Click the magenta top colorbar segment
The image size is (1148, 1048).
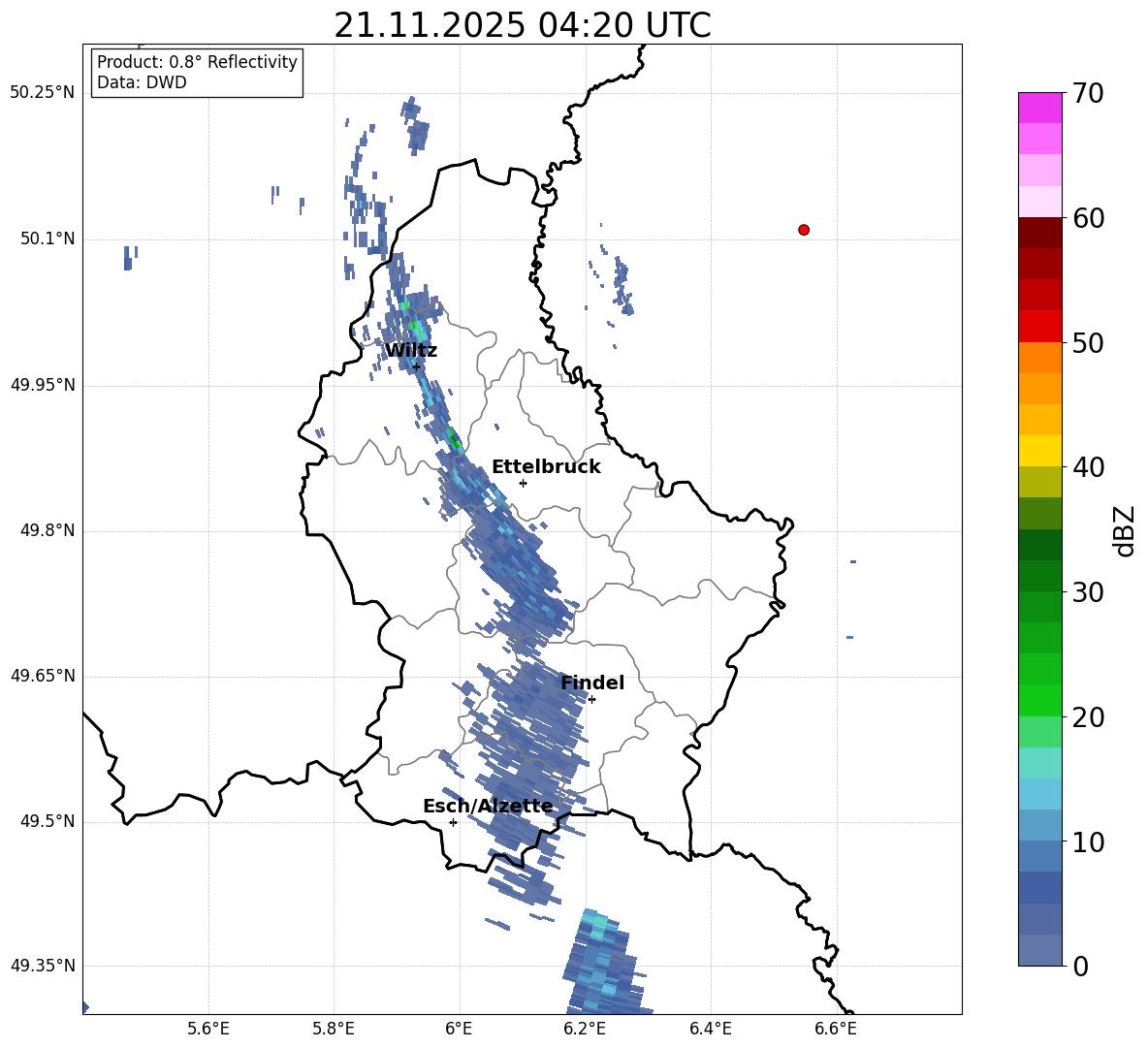pyautogui.click(x=1040, y=108)
